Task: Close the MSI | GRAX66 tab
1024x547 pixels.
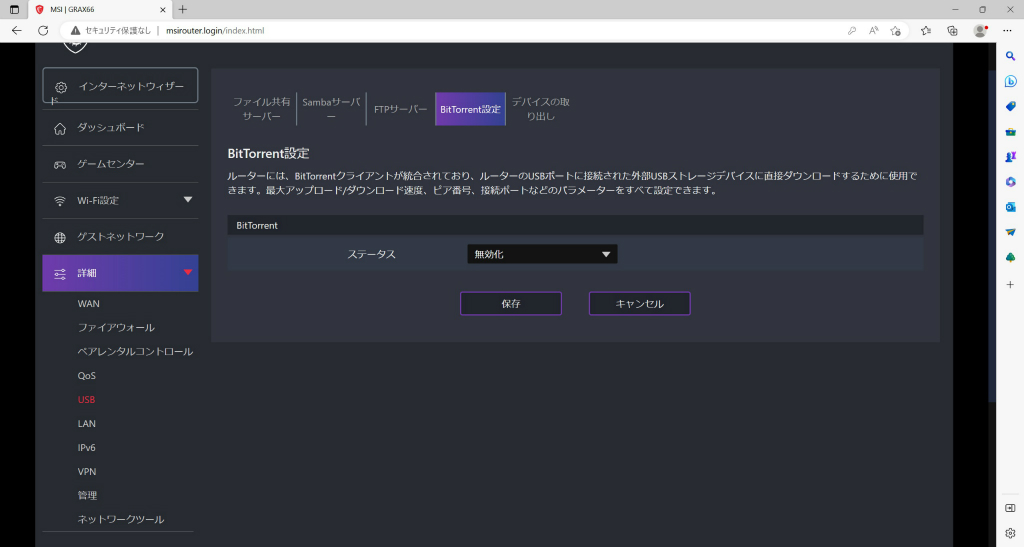Action: 163,10
